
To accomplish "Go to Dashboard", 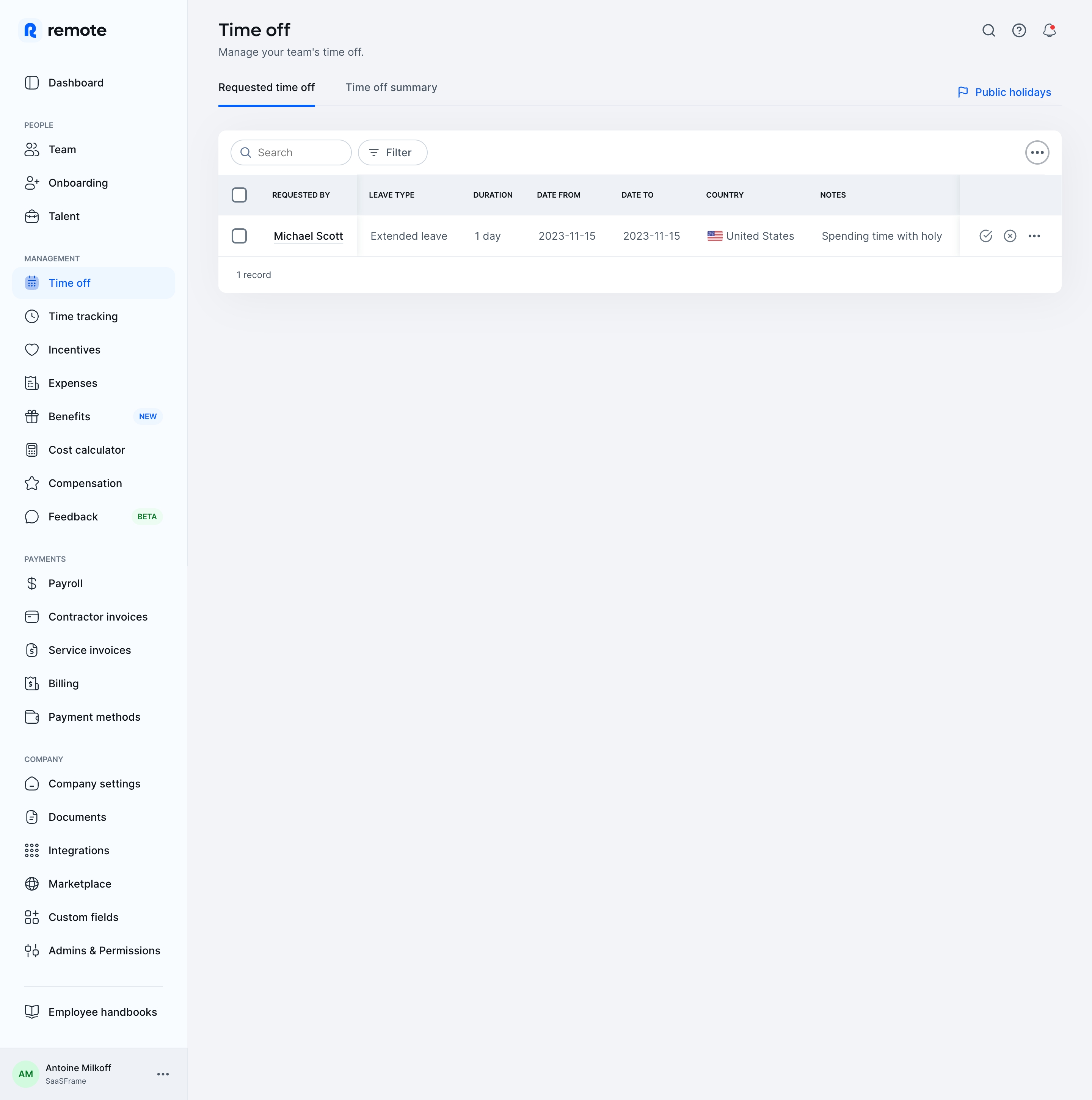I will pos(93,83).
